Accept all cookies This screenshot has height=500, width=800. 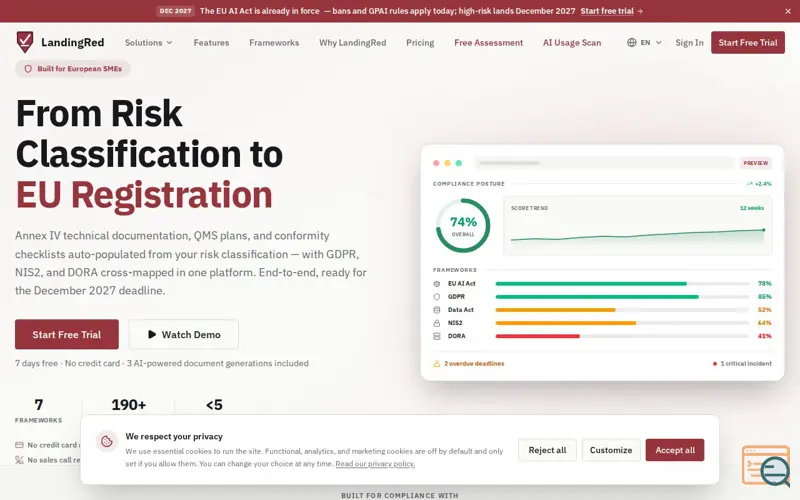coord(675,450)
